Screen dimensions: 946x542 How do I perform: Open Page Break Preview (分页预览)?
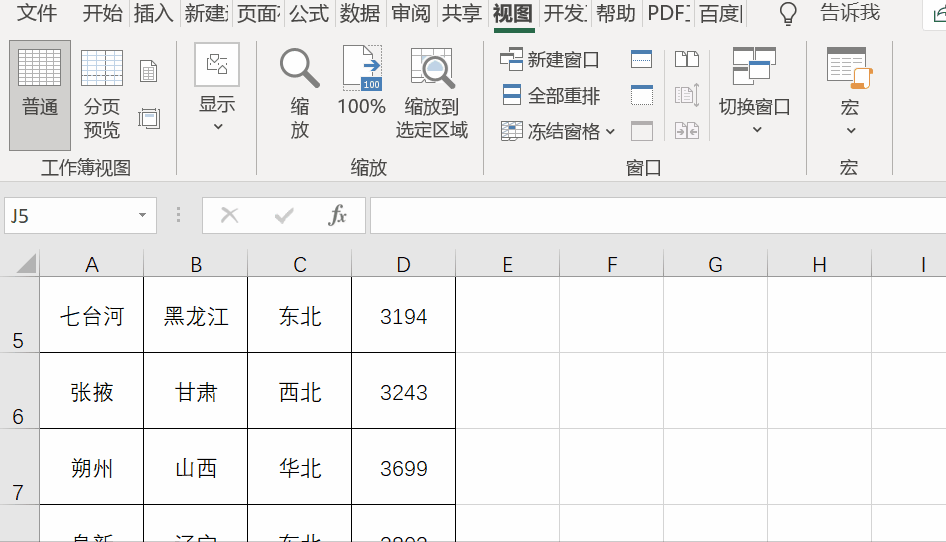click(x=101, y=95)
